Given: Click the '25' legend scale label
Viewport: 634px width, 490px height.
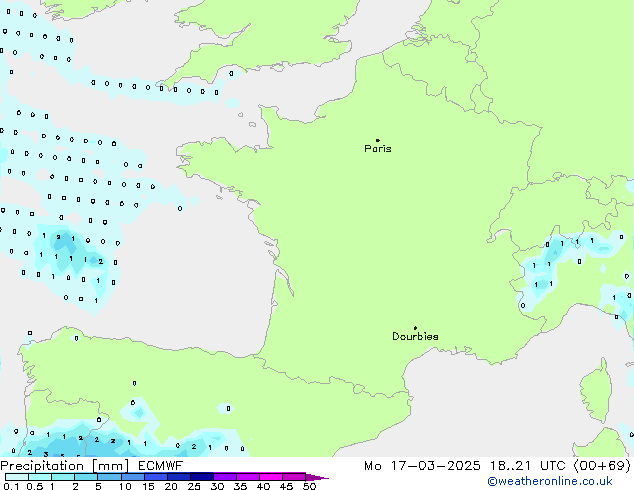Looking at the screenshot, I should point(194,486).
